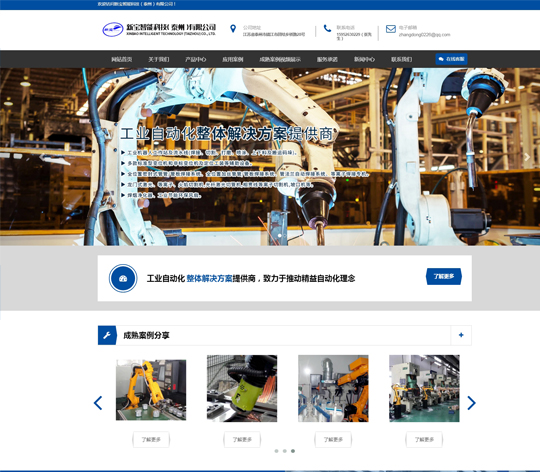The image size is (540, 472).
Task: Show the previous case photos with the left arrow
Action: click(x=98, y=403)
